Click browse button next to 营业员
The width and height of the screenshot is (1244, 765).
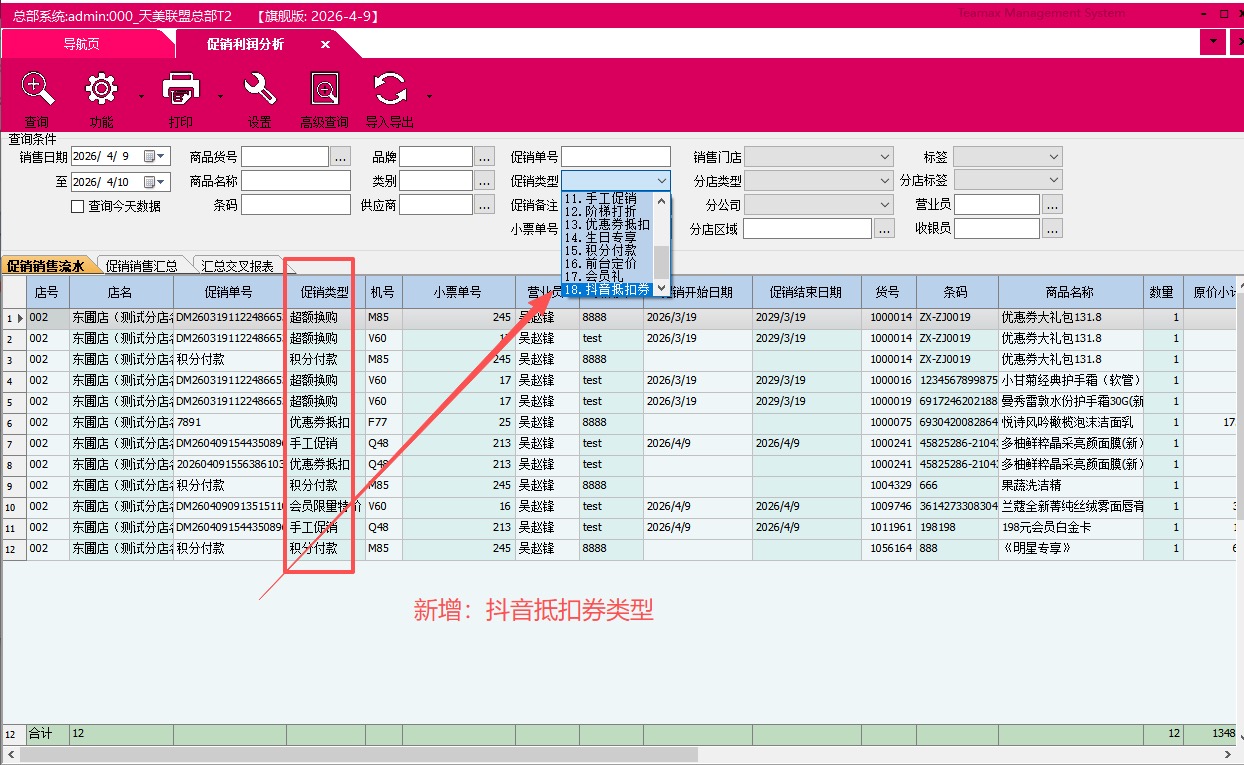point(1051,204)
